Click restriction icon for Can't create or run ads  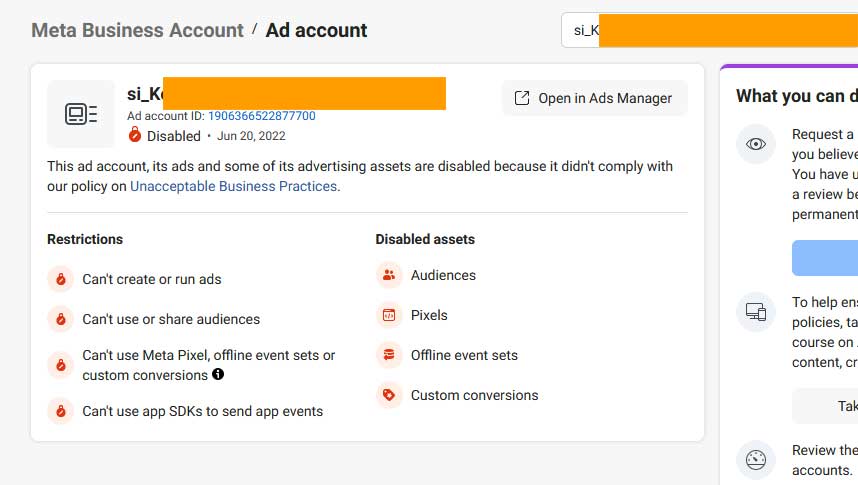point(61,279)
